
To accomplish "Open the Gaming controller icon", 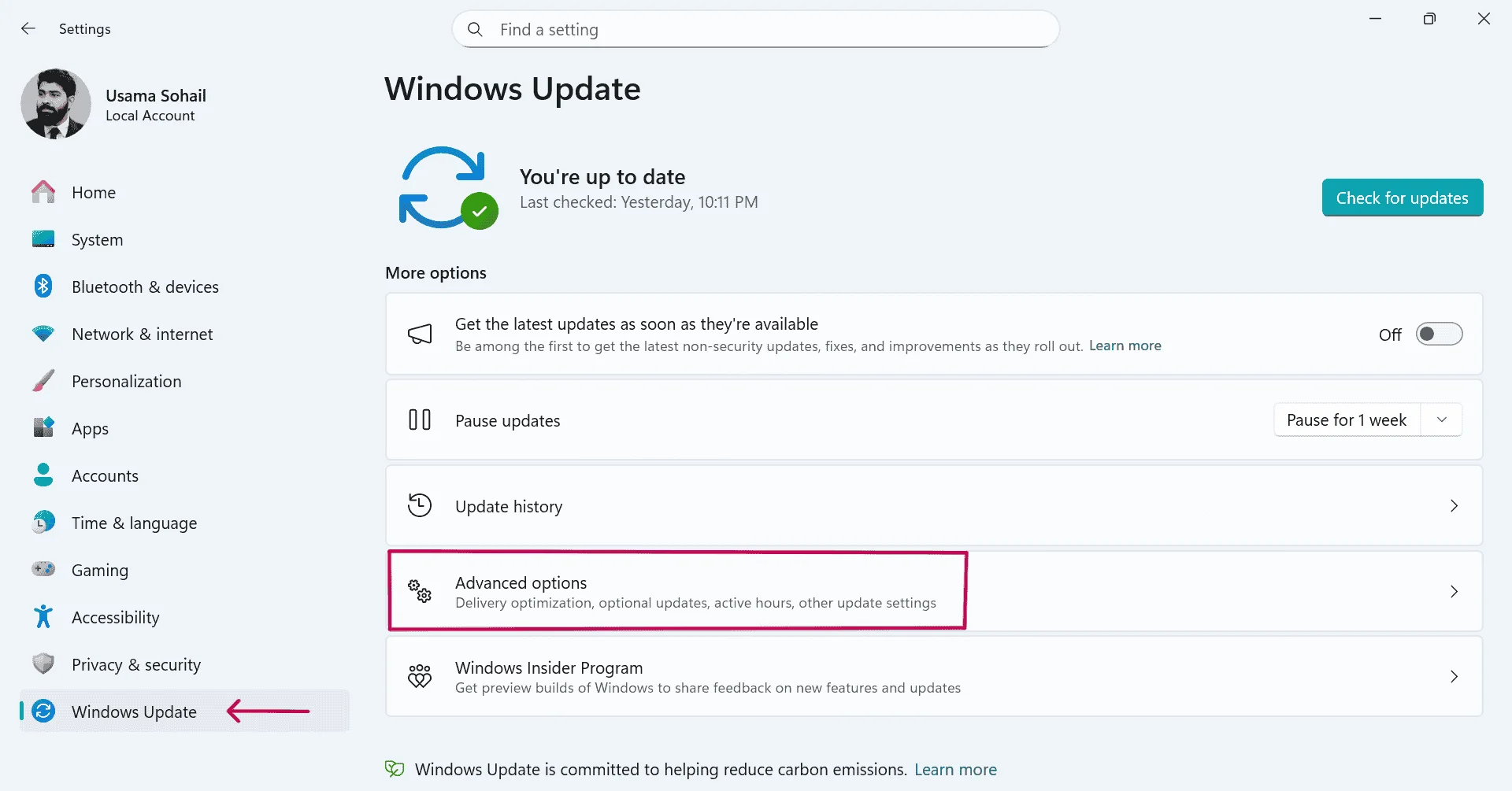I will coord(43,569).
